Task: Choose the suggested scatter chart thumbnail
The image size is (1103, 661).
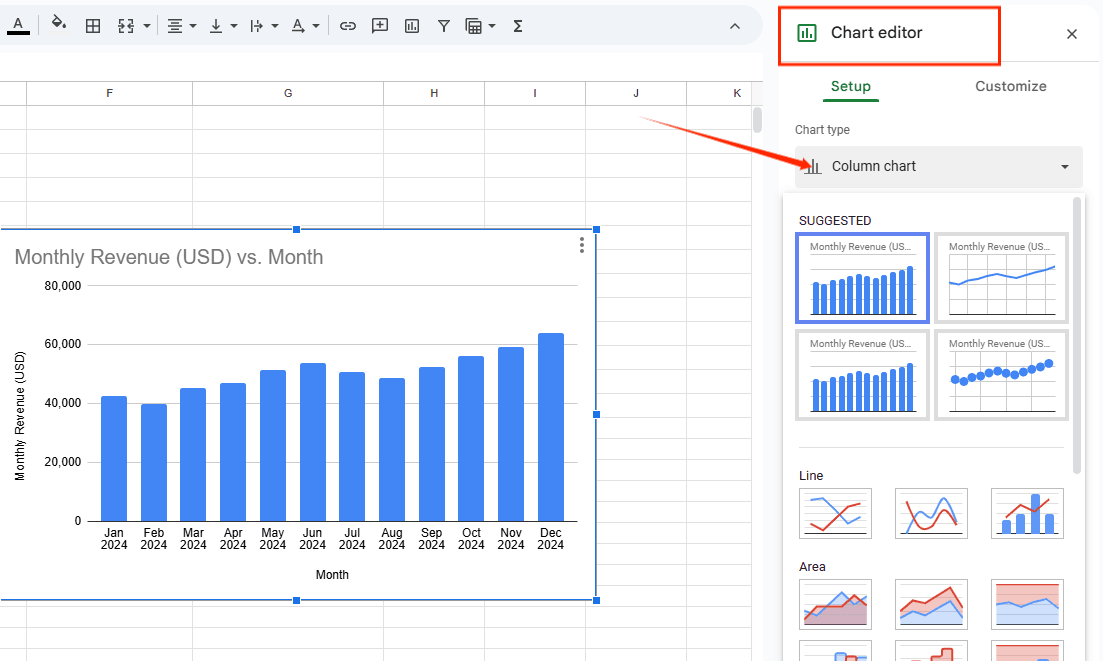Action: (1001, 375)
